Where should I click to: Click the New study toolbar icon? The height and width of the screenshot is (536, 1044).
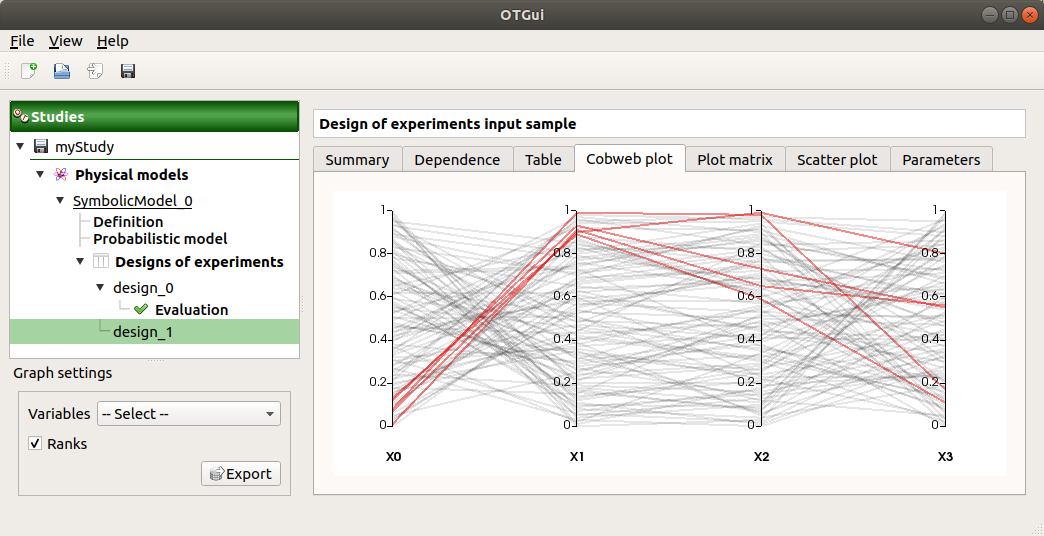(x=29, y=71)
